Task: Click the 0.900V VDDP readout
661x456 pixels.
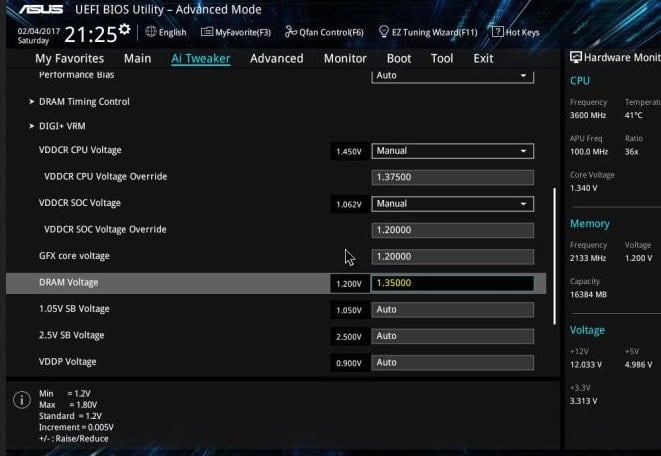Action: (x=349, y=363)
